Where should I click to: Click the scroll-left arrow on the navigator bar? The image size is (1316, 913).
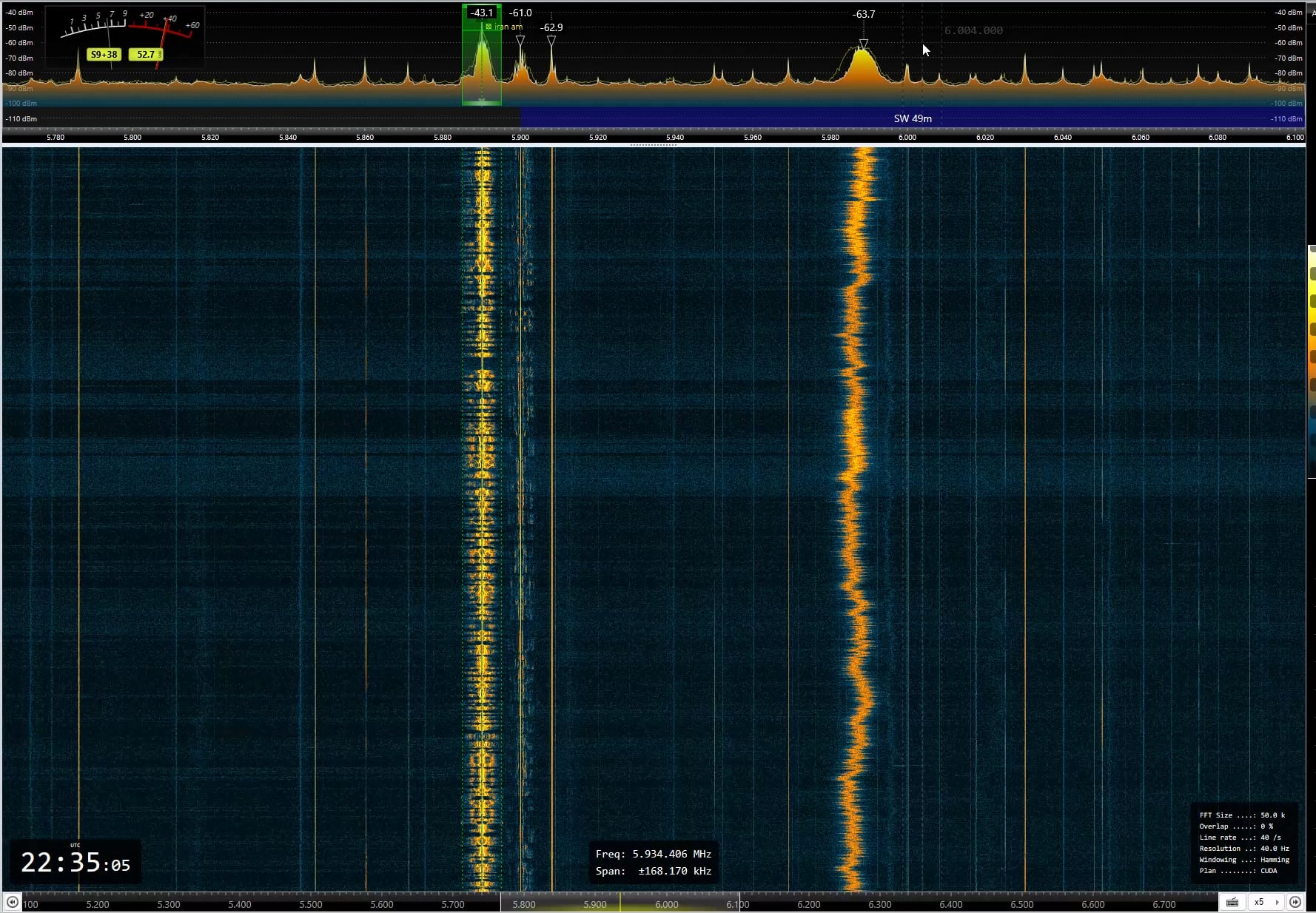tap(13, 902)
